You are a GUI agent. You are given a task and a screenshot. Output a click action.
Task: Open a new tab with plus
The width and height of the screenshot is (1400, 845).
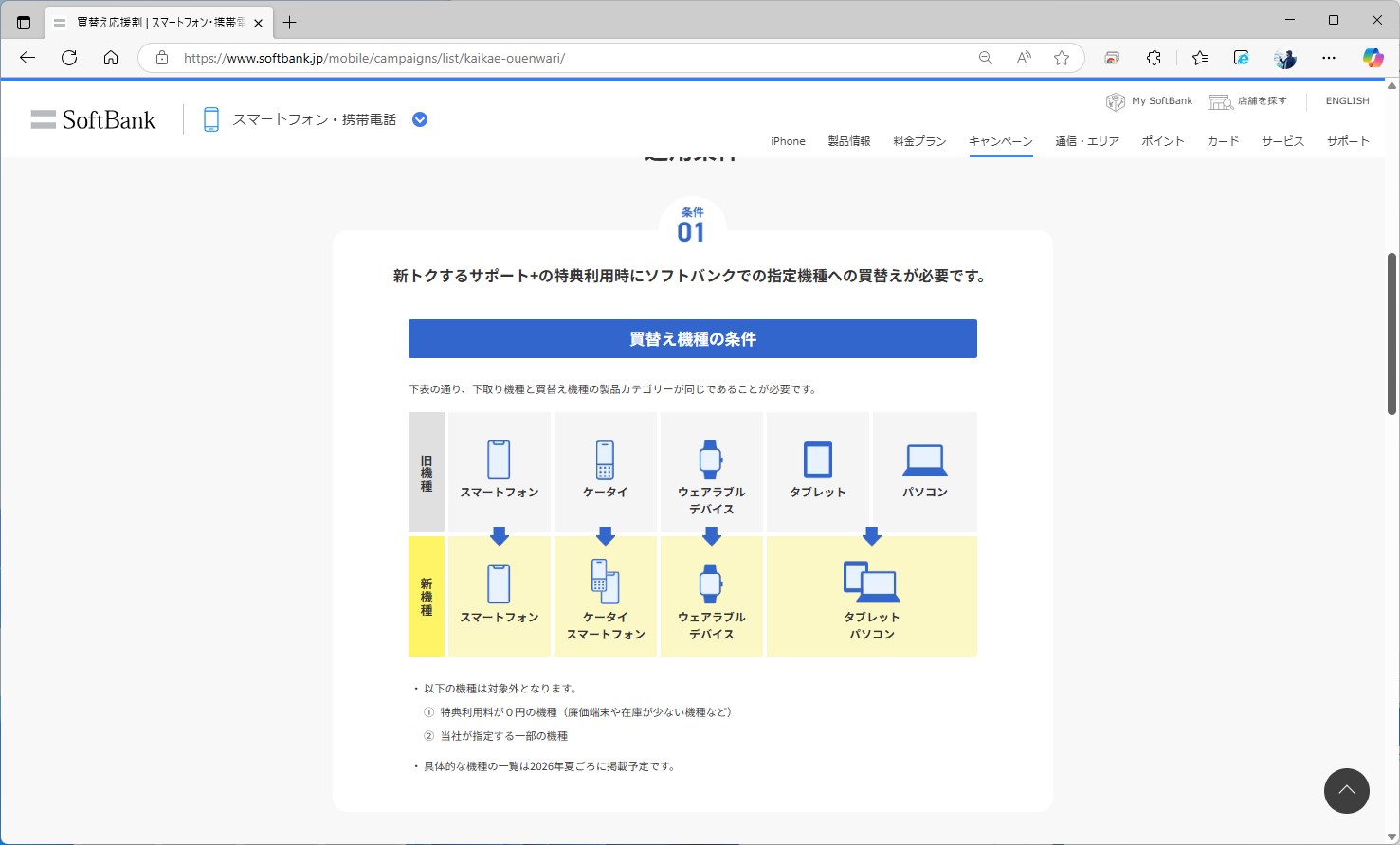(x=290, y=22)
